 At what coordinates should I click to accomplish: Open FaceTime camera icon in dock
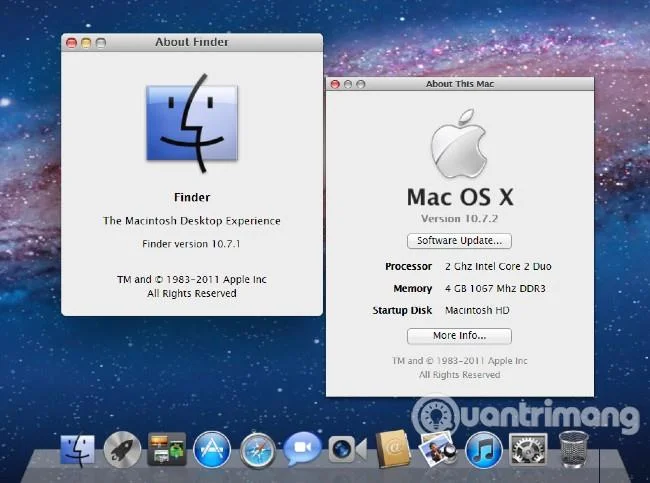[x=347, y=449]
